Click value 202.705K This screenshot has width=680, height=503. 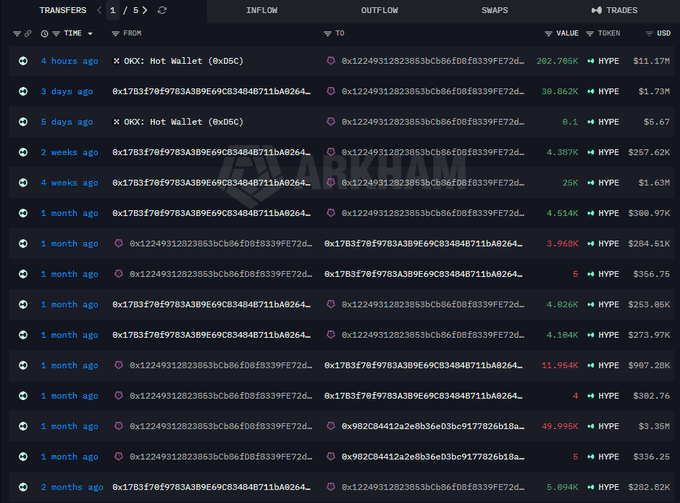557,61
